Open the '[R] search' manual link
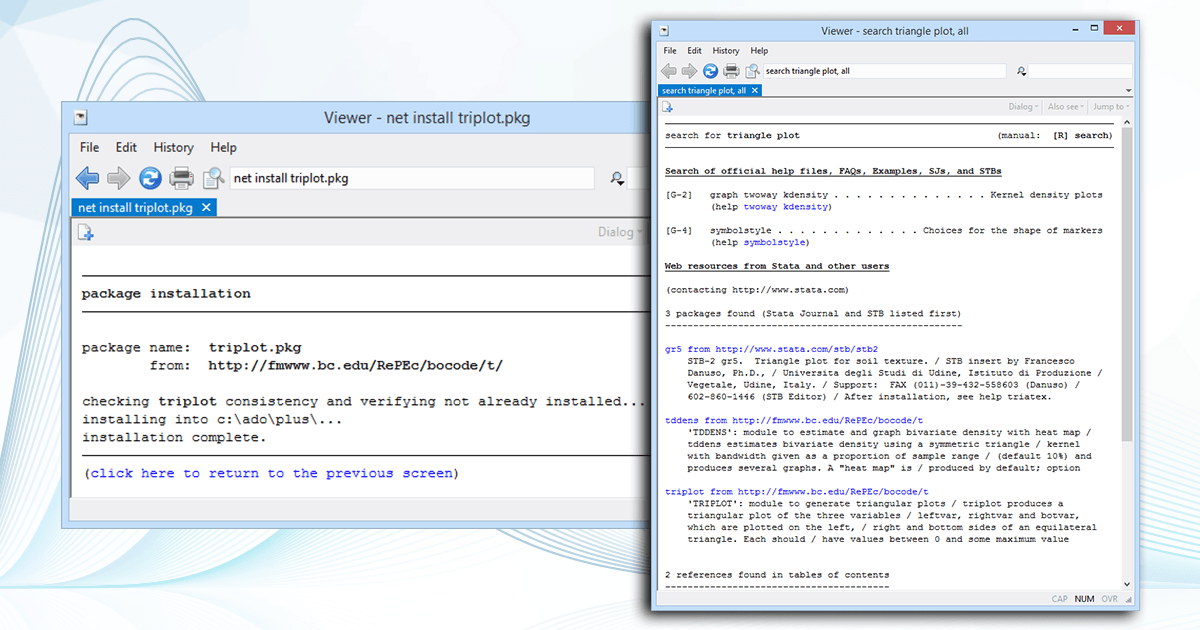The height and width of the screenshot is (630, 1200). click(x=1082, y=135)
